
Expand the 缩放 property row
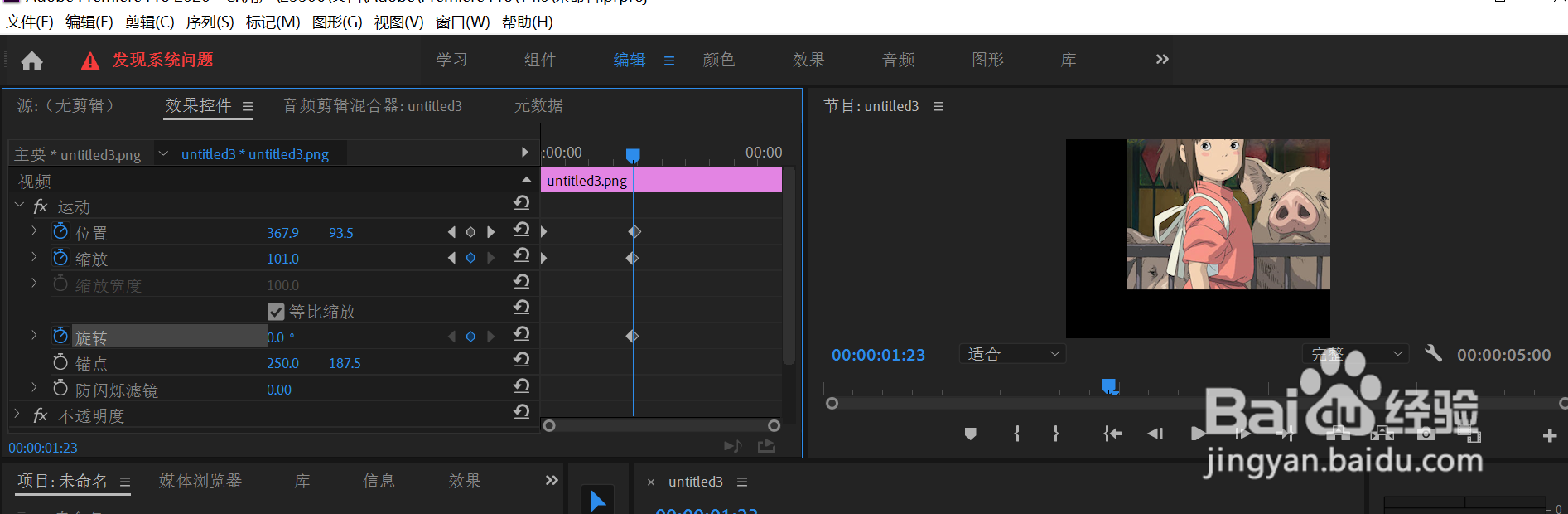[x=34, y=257]
